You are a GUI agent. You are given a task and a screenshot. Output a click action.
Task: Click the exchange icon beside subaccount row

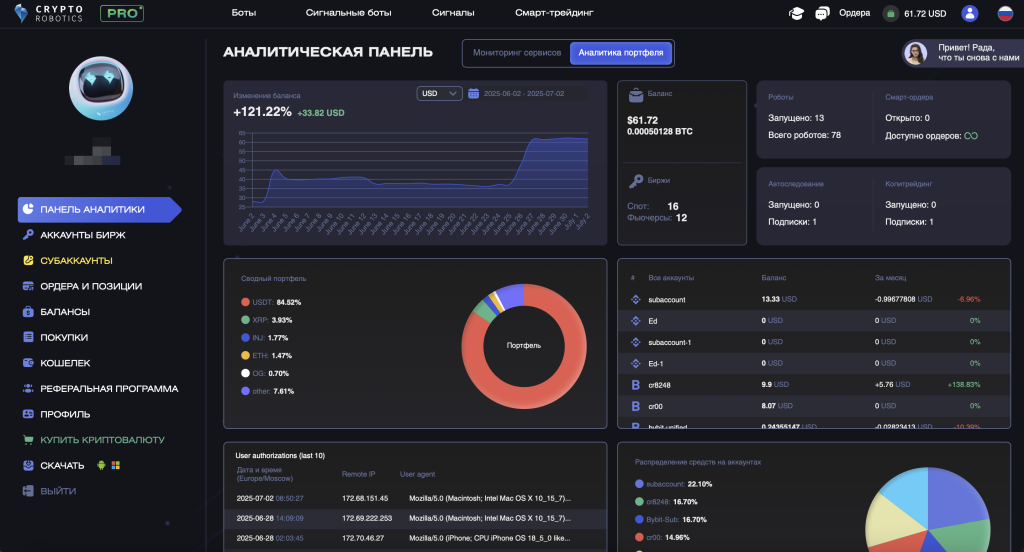click(635, 299)
